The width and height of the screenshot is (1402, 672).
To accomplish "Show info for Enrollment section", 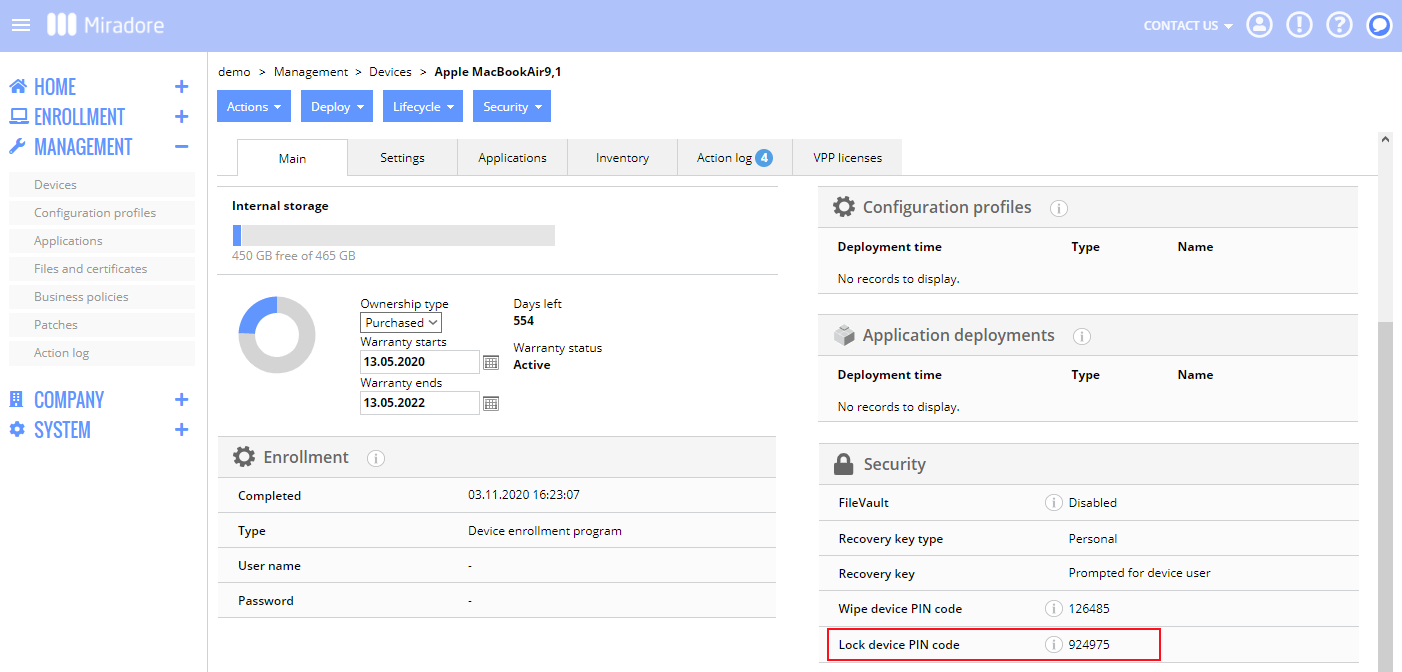I will click(x=376, y=458).
